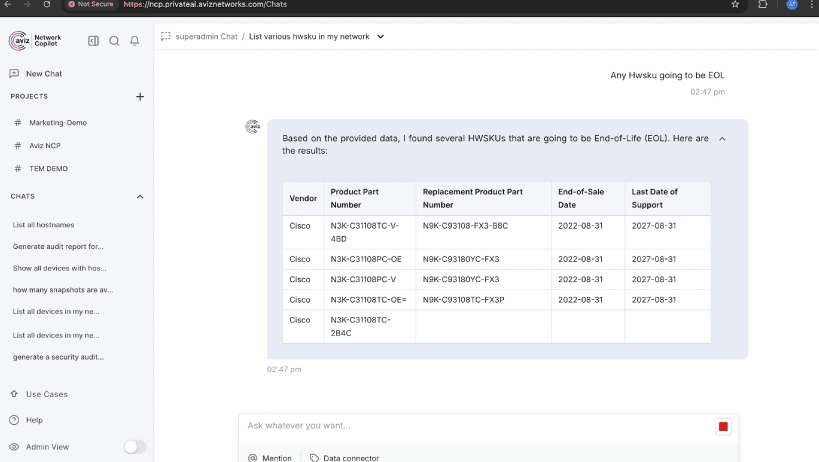
Task: Click the hash icon beside Marketing-Demo
Action: [18, 123]
